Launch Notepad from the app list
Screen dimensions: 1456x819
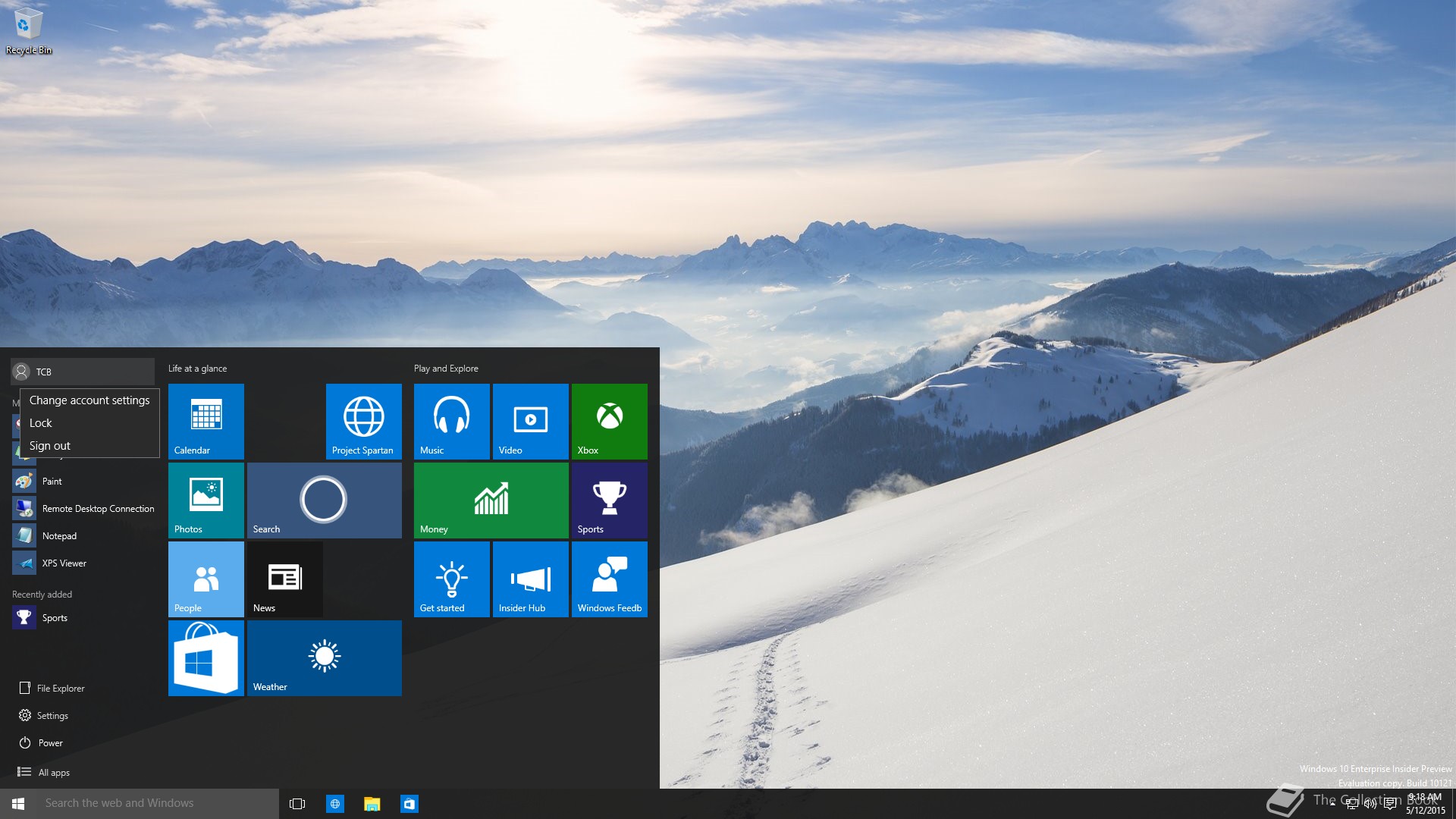[83, 535]
